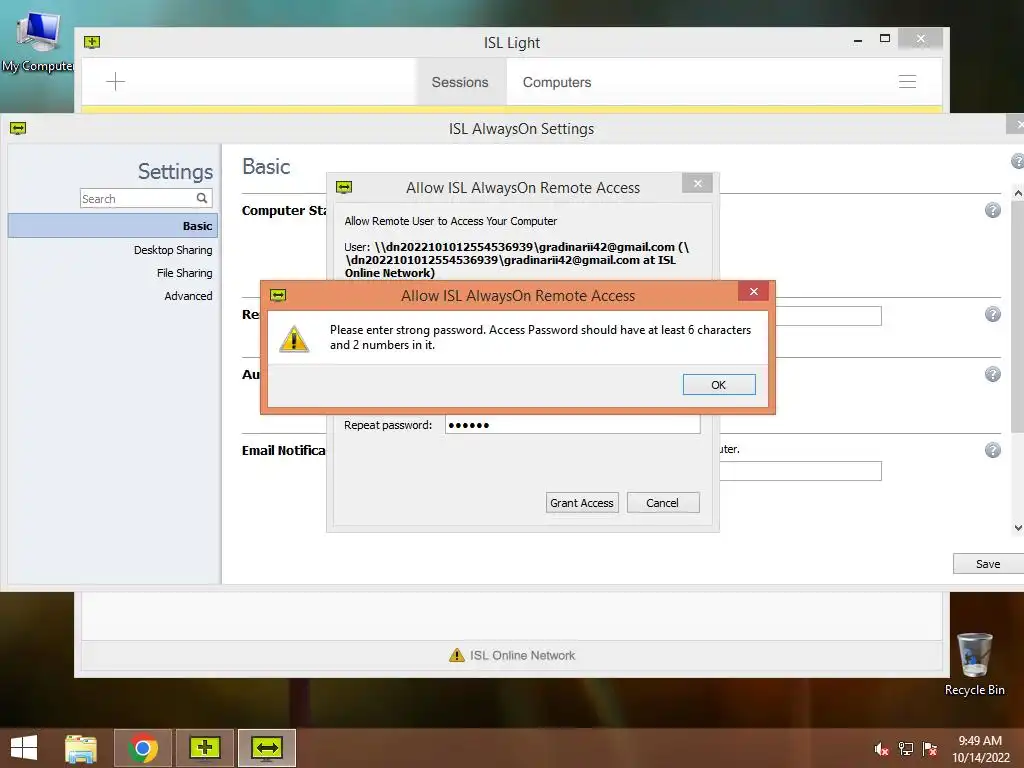This screenshot has height=768, width=1024.
Task: Click the Basic heading text
Action: (266, 167)
